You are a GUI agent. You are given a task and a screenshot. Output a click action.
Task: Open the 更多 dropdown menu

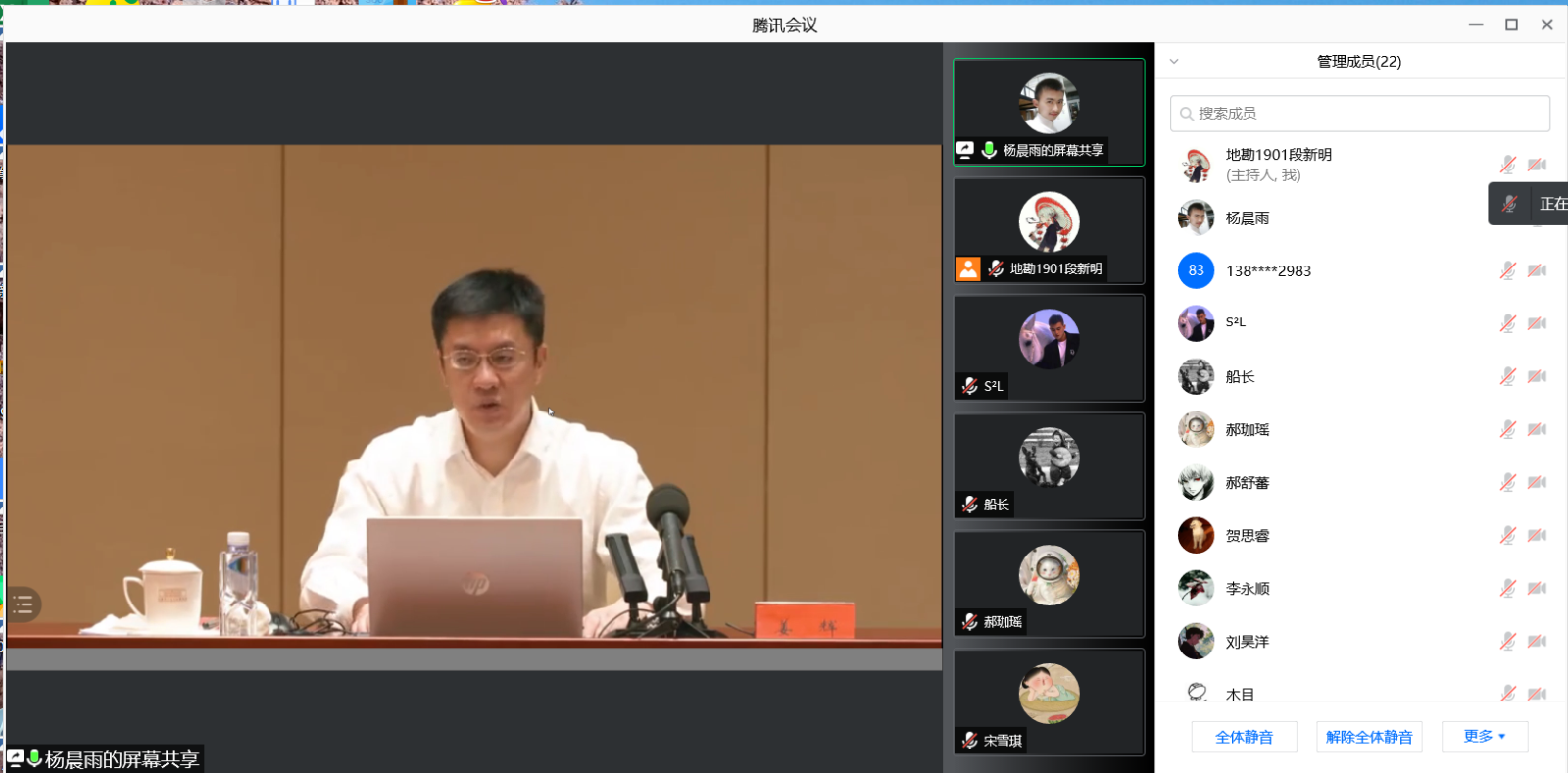[1484, 737]
